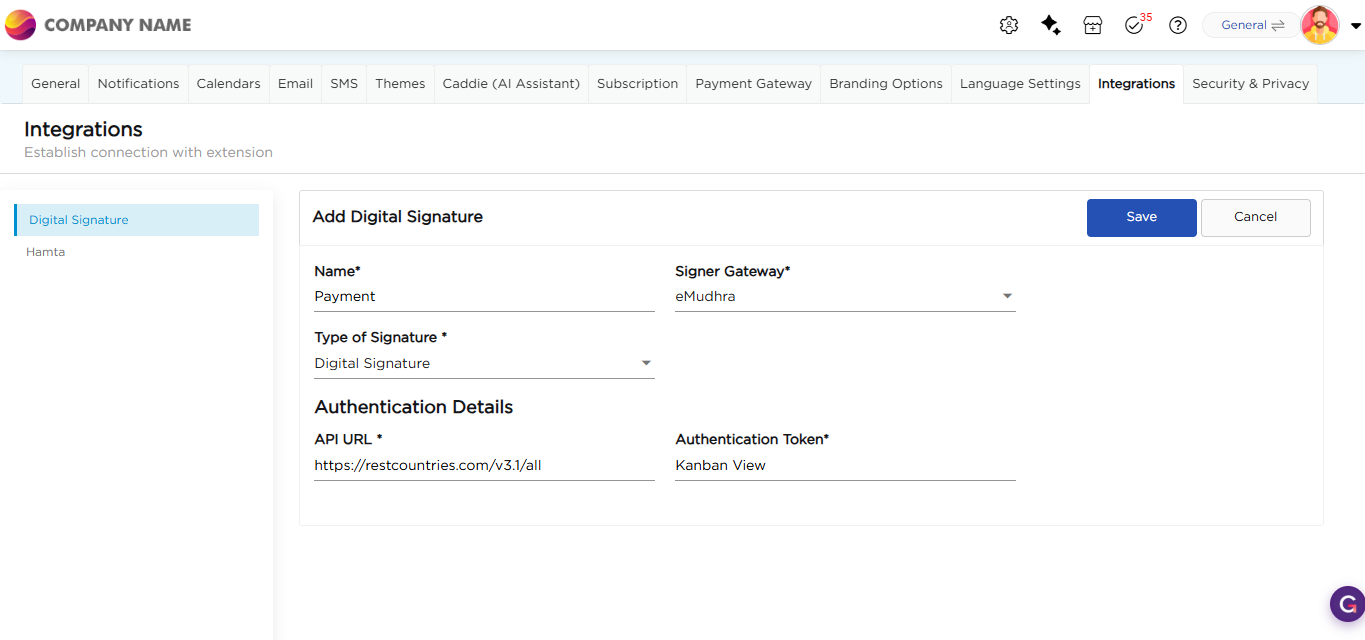This screenshot has width=1365, height=640.
Task: Open the tasks checkmark icon with 35 badge
Action: click(x=1134, y=26)
